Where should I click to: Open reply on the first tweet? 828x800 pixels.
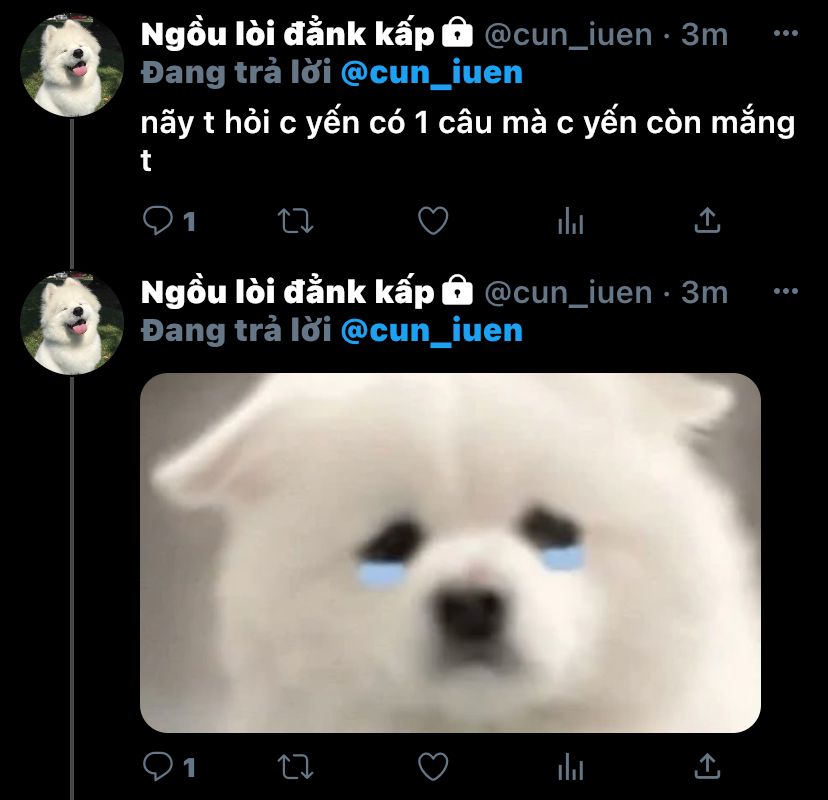click(x=157, y=220)
